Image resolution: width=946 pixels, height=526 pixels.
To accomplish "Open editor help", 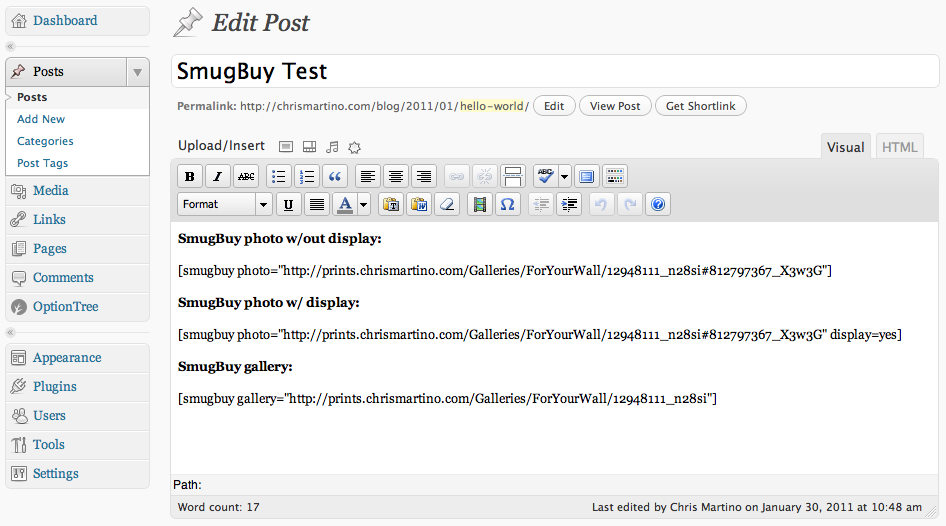I will tap(658, 204).
